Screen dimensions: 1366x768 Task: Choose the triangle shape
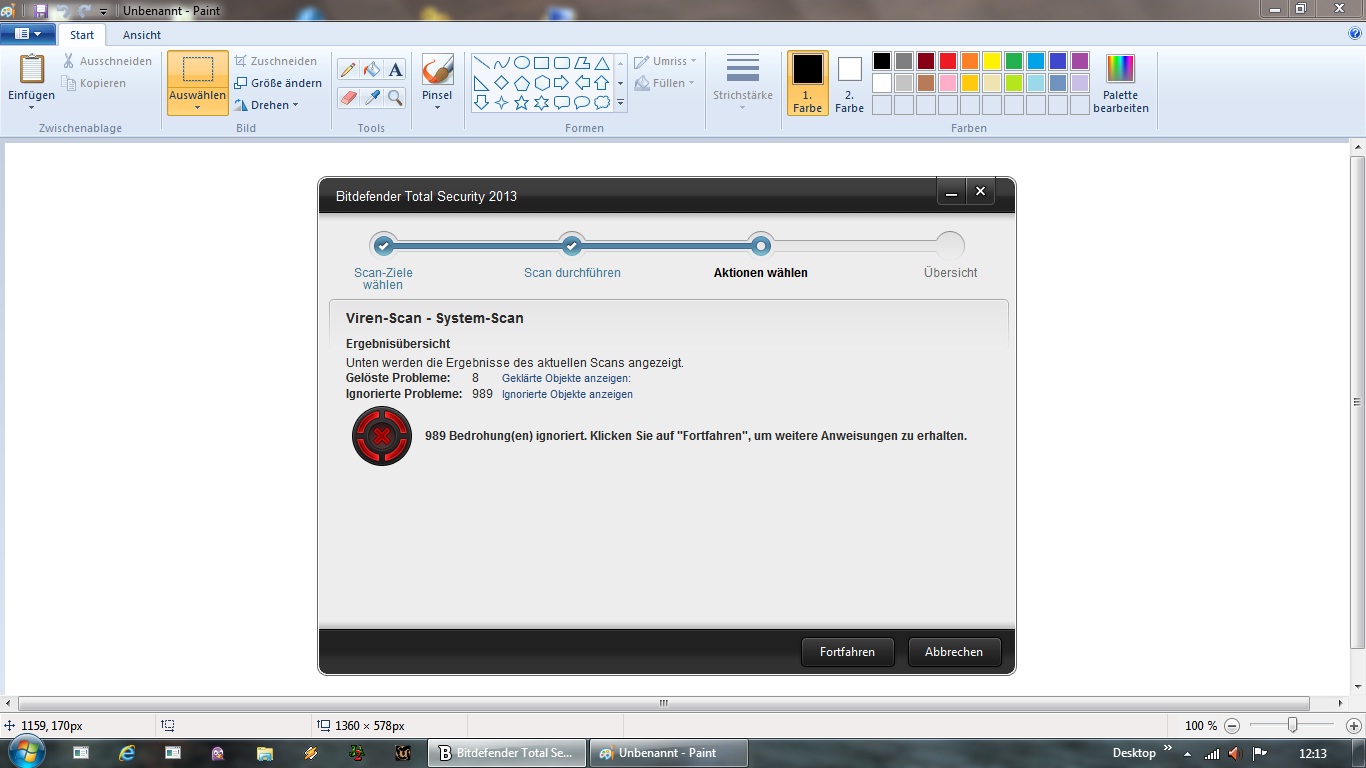coord(601,63)
